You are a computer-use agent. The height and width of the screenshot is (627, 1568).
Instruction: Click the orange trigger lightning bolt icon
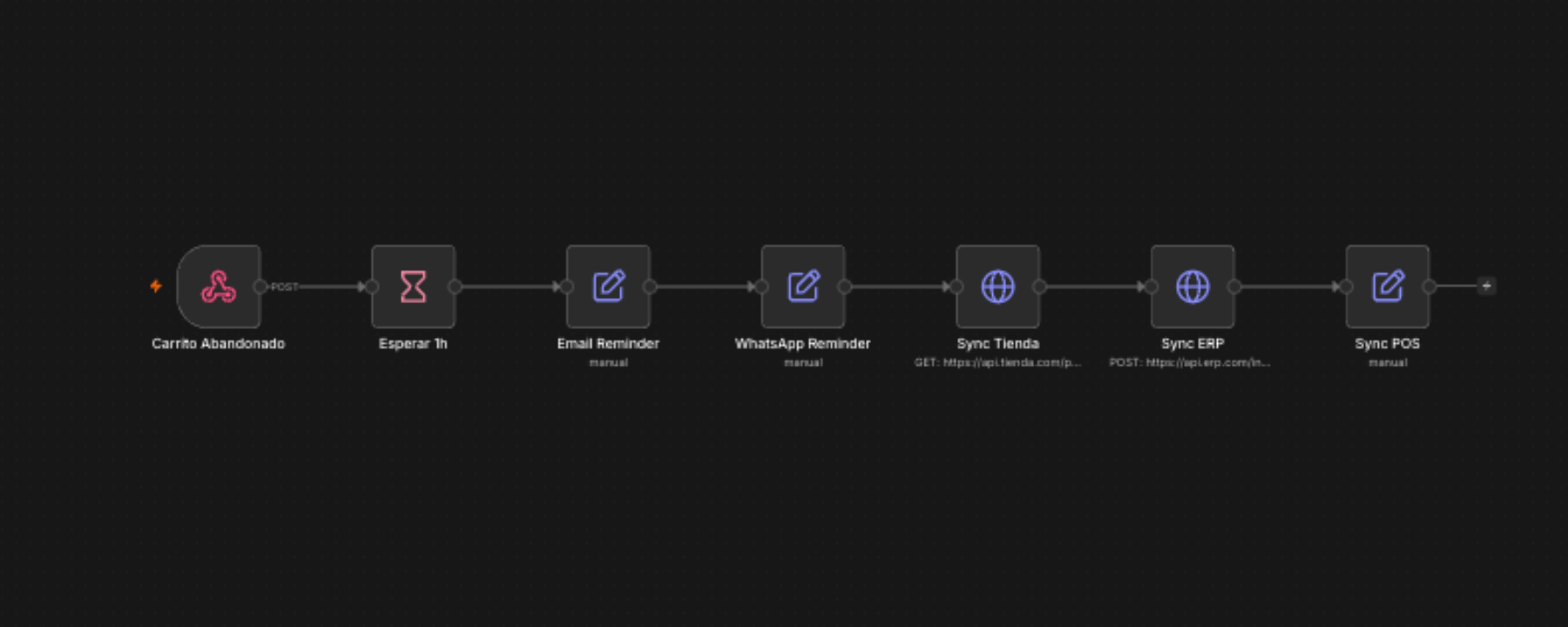pos(156,286)
